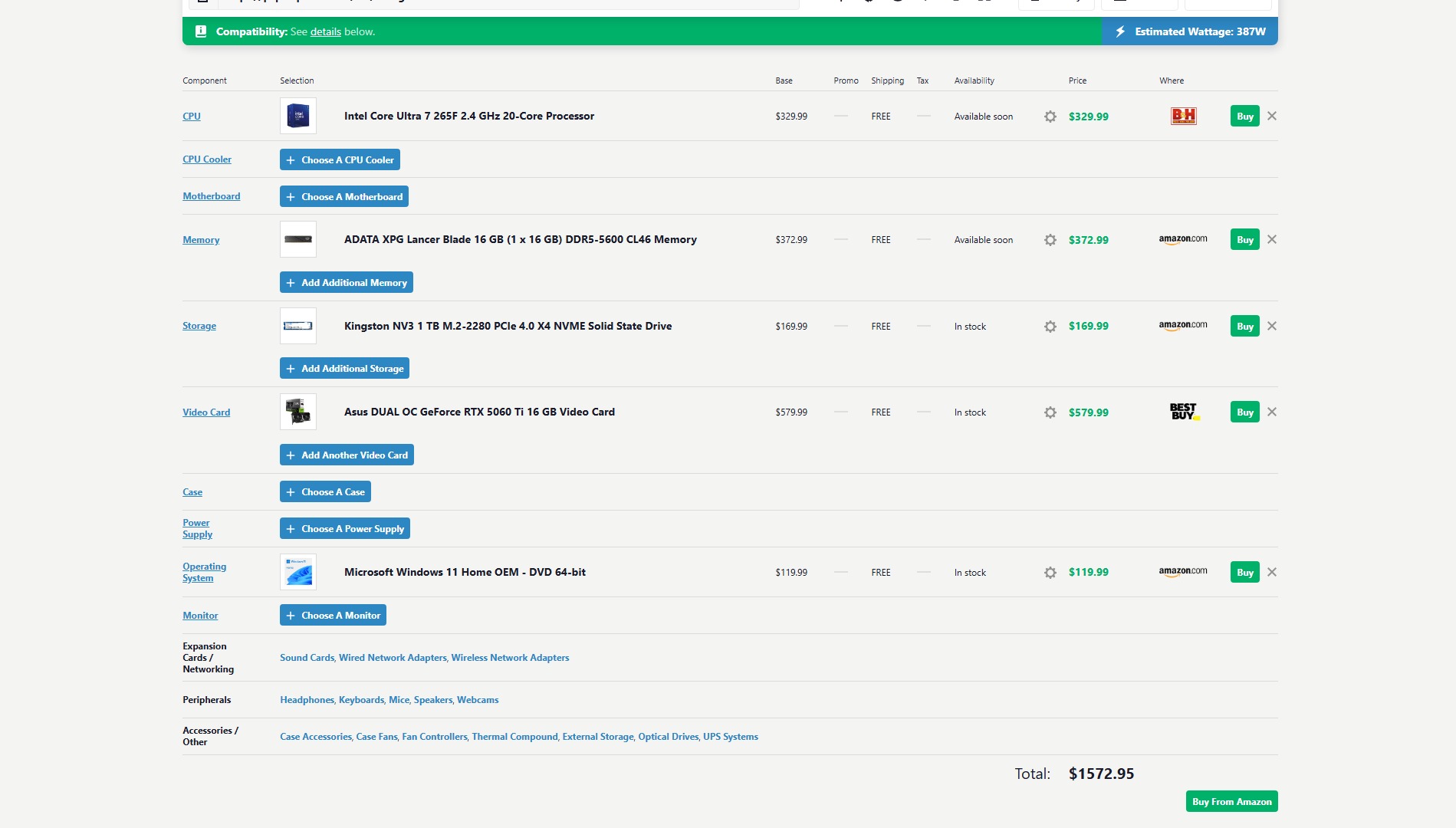Buy the Intel Core Ultra 7 265F processor

point(1245,116)
